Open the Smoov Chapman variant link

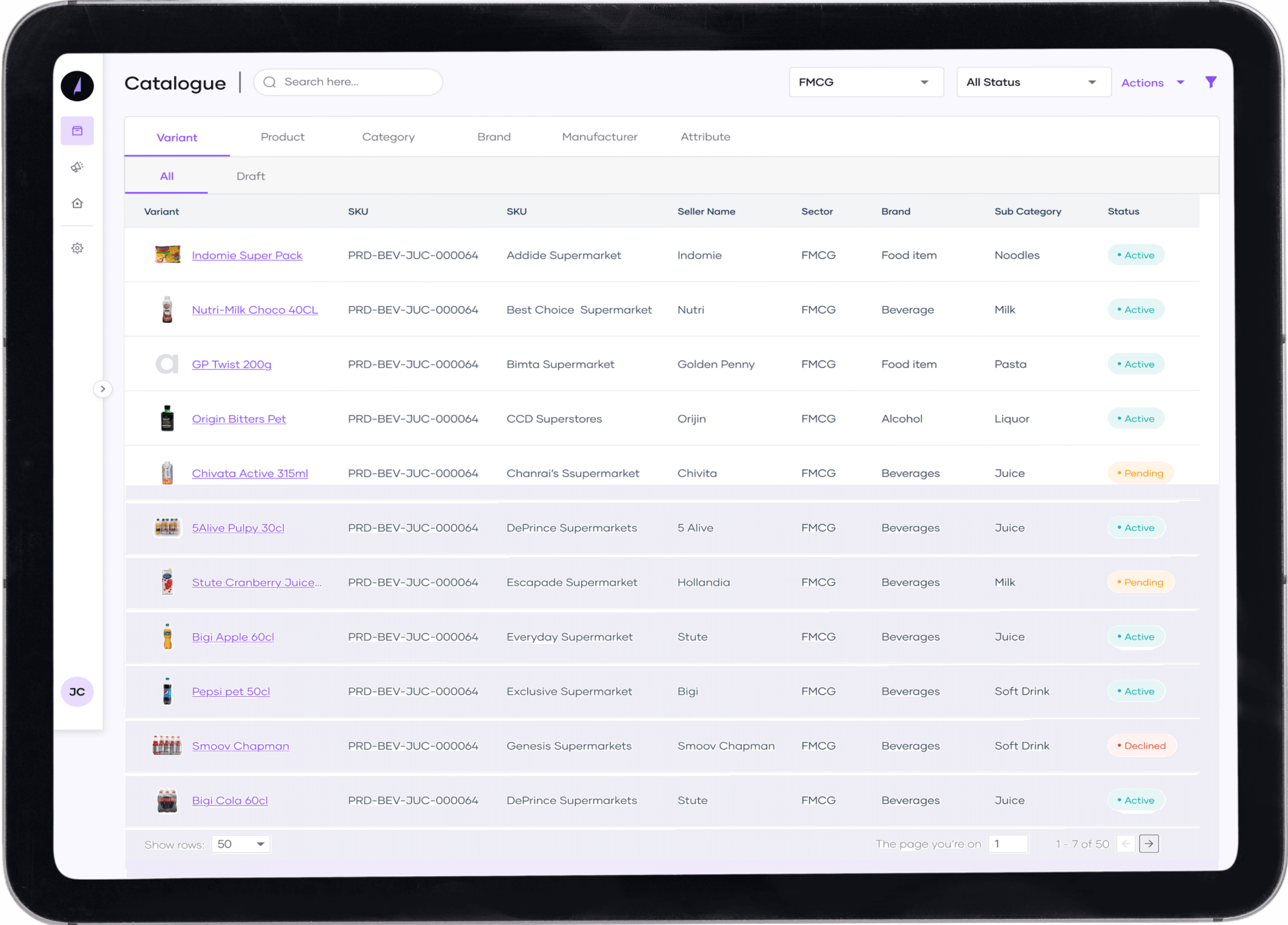click(x=240, y=746)
